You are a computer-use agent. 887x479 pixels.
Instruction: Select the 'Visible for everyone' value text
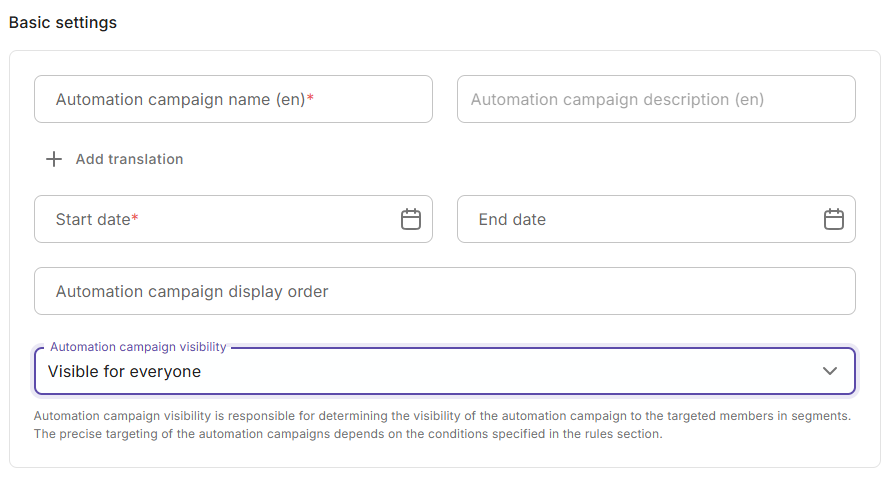point(124,372)
